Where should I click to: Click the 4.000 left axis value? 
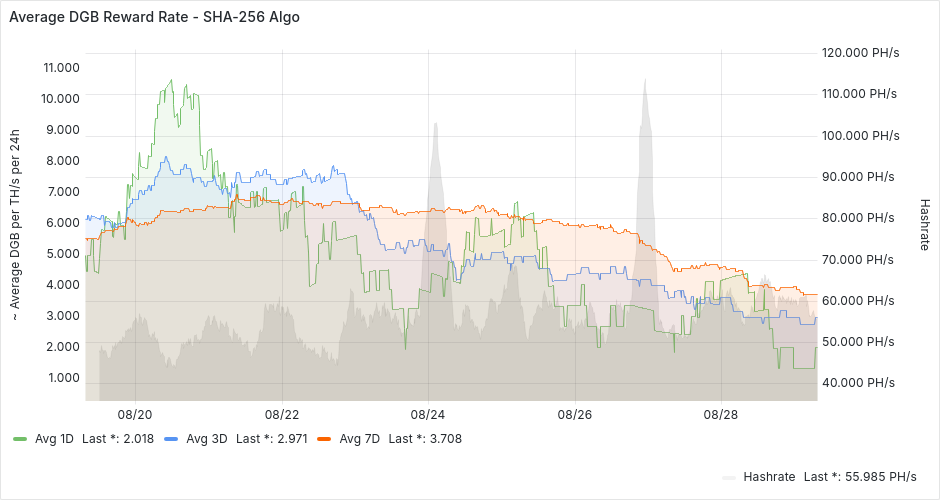[x=63, y=285]
